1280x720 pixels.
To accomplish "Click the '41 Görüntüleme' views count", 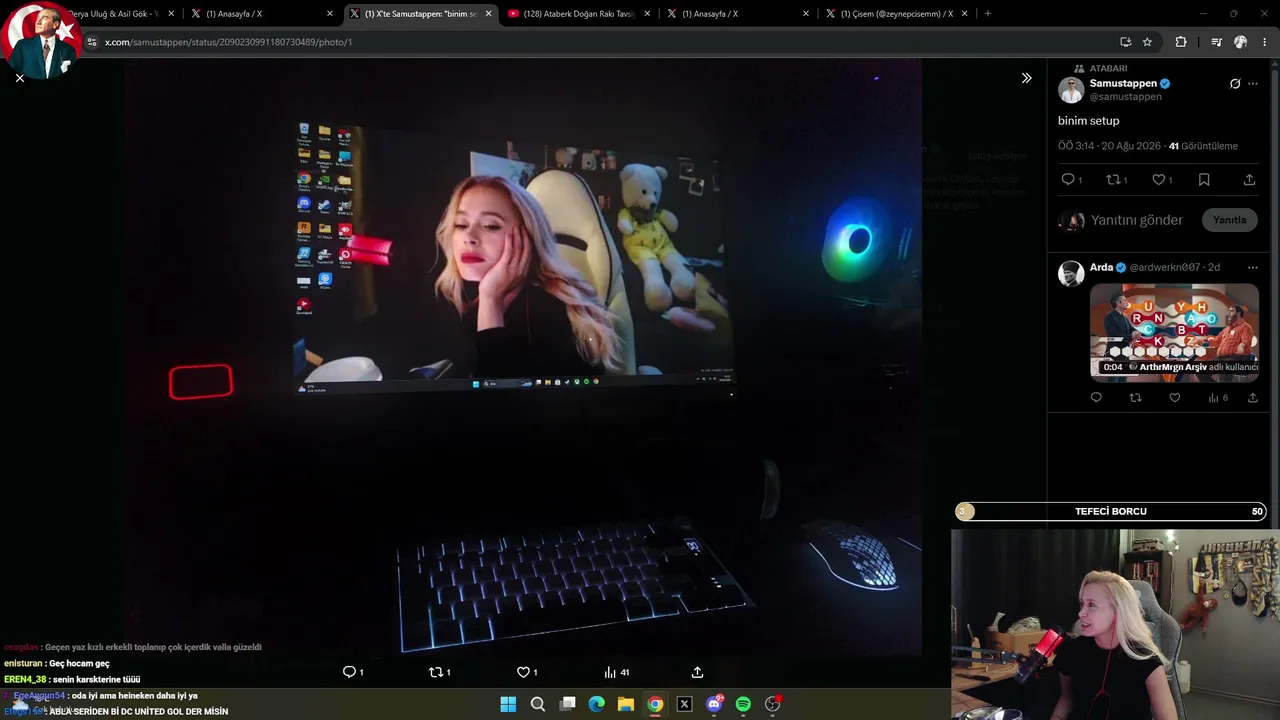I will 1203,146.
